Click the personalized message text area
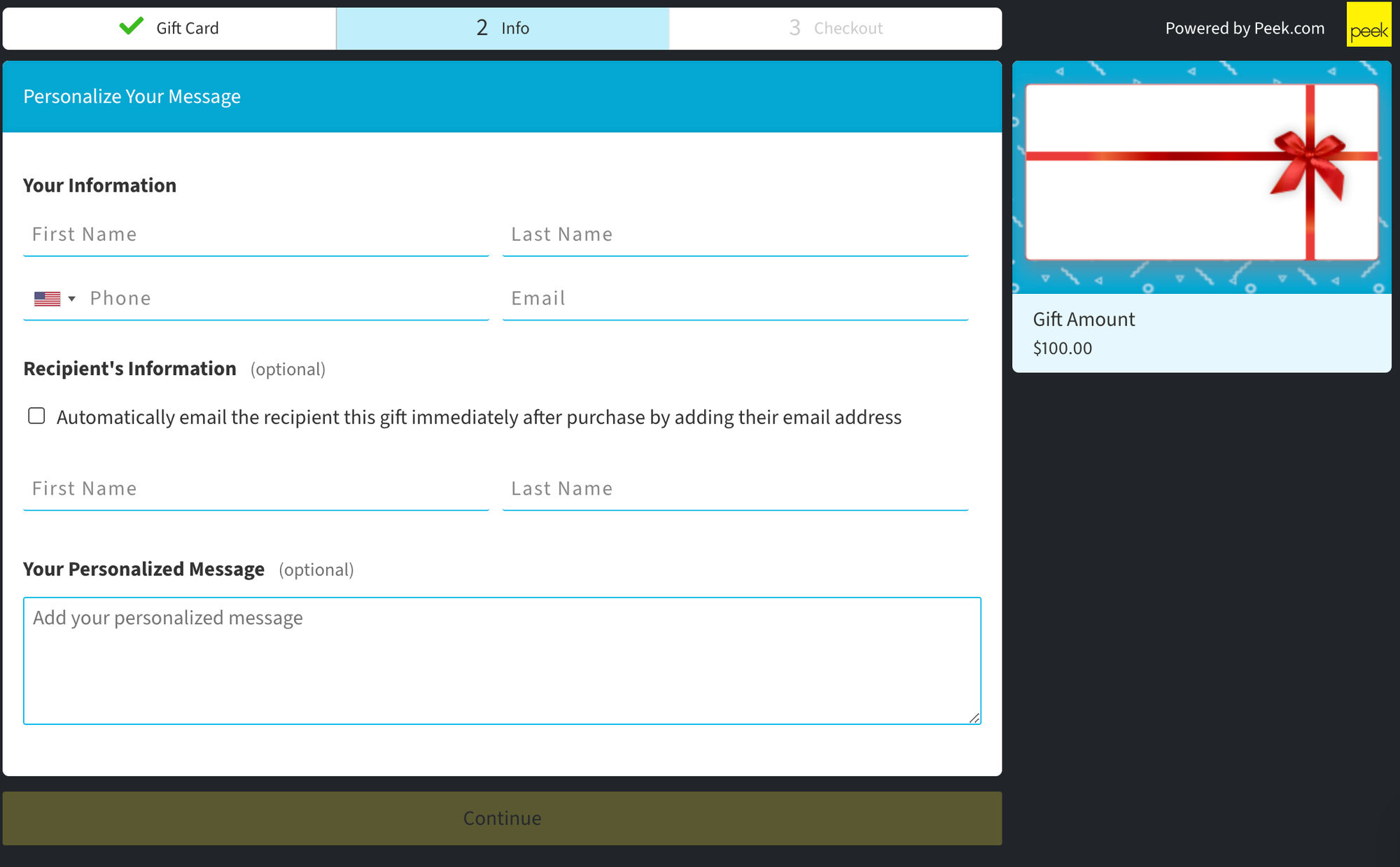 point(501,661)
